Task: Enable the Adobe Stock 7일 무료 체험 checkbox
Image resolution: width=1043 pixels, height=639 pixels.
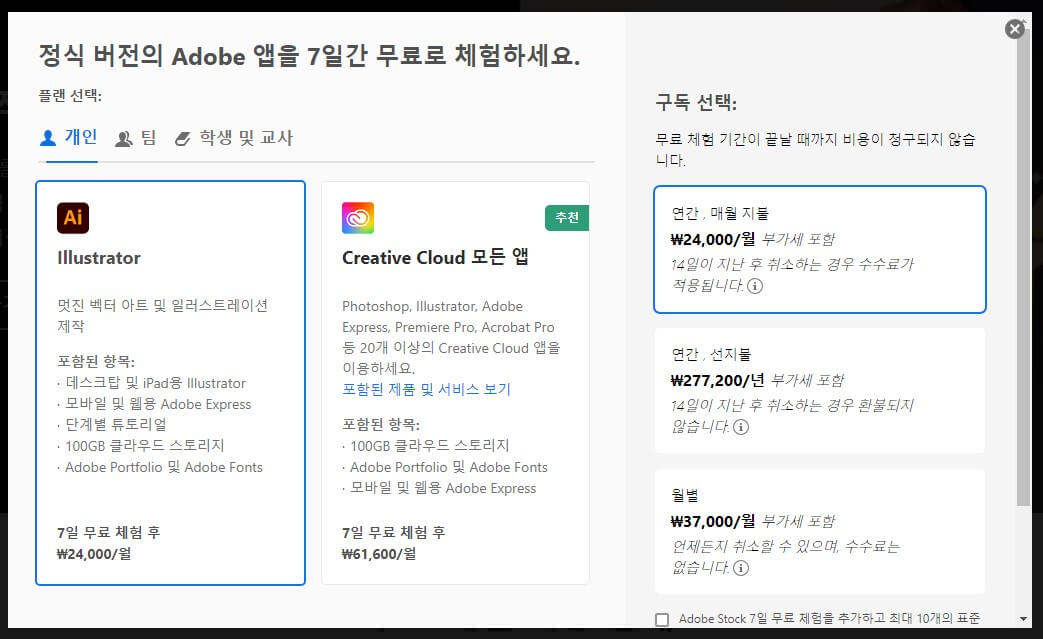Action: pos(662,620)
